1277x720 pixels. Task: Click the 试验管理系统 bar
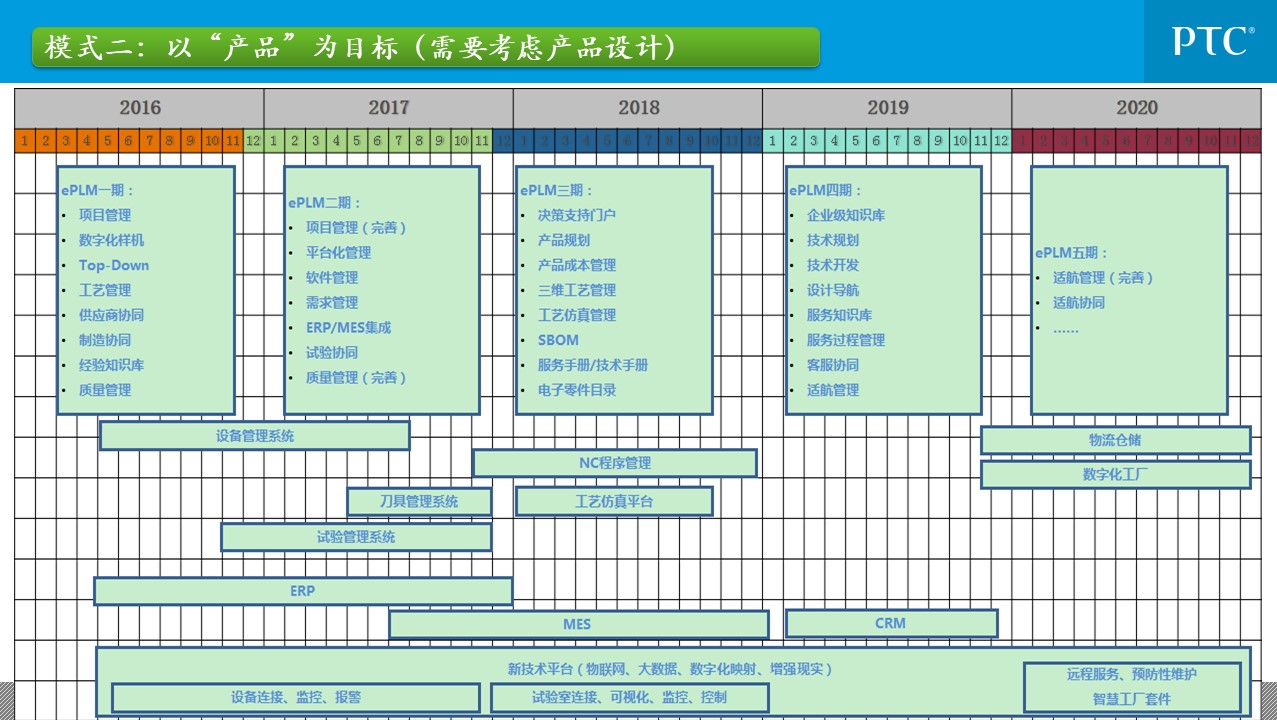356,537
